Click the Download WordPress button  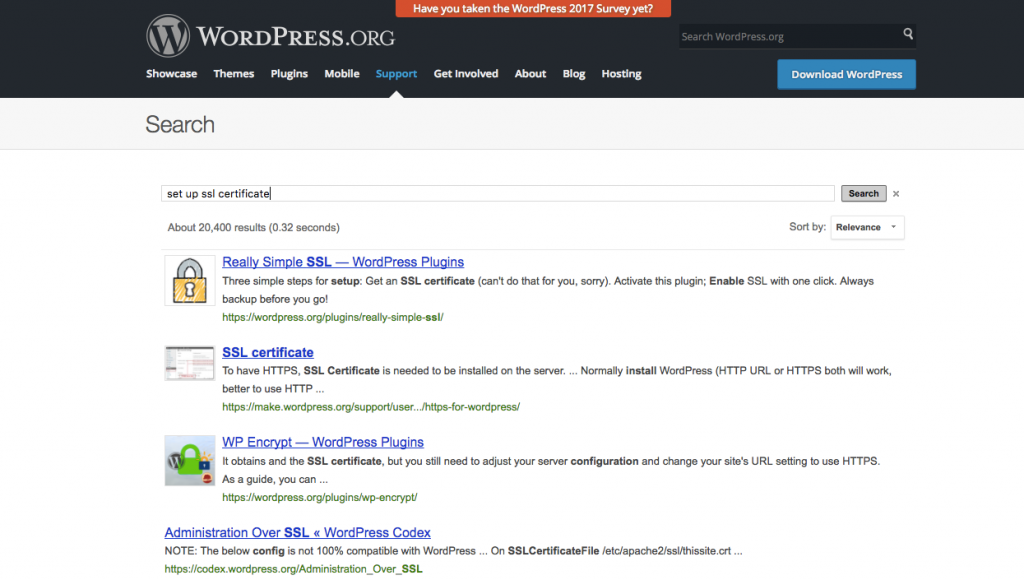pos(846,74)
